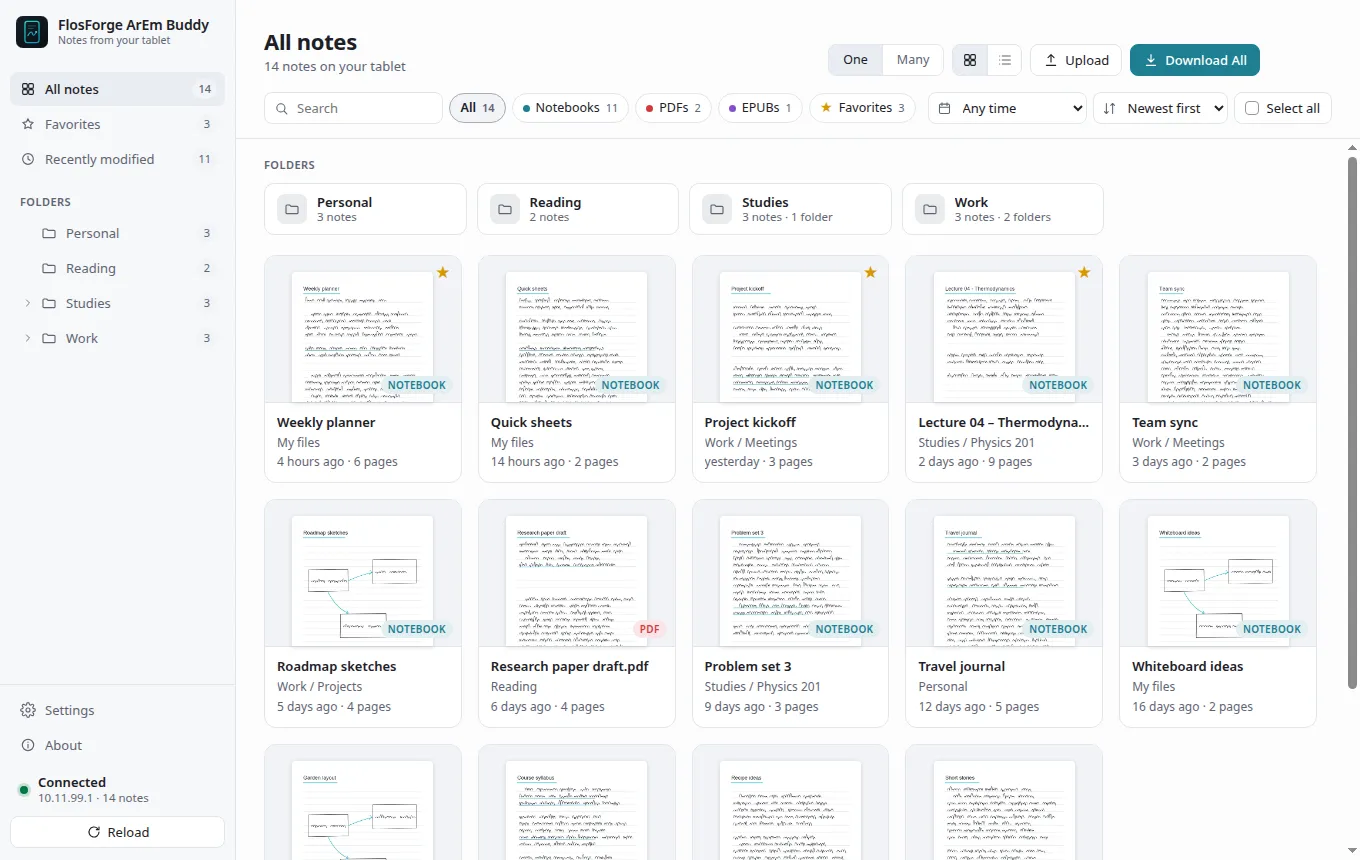Click the Recently modified clock icon
The image size is (1360, 860).
[28, 159]
